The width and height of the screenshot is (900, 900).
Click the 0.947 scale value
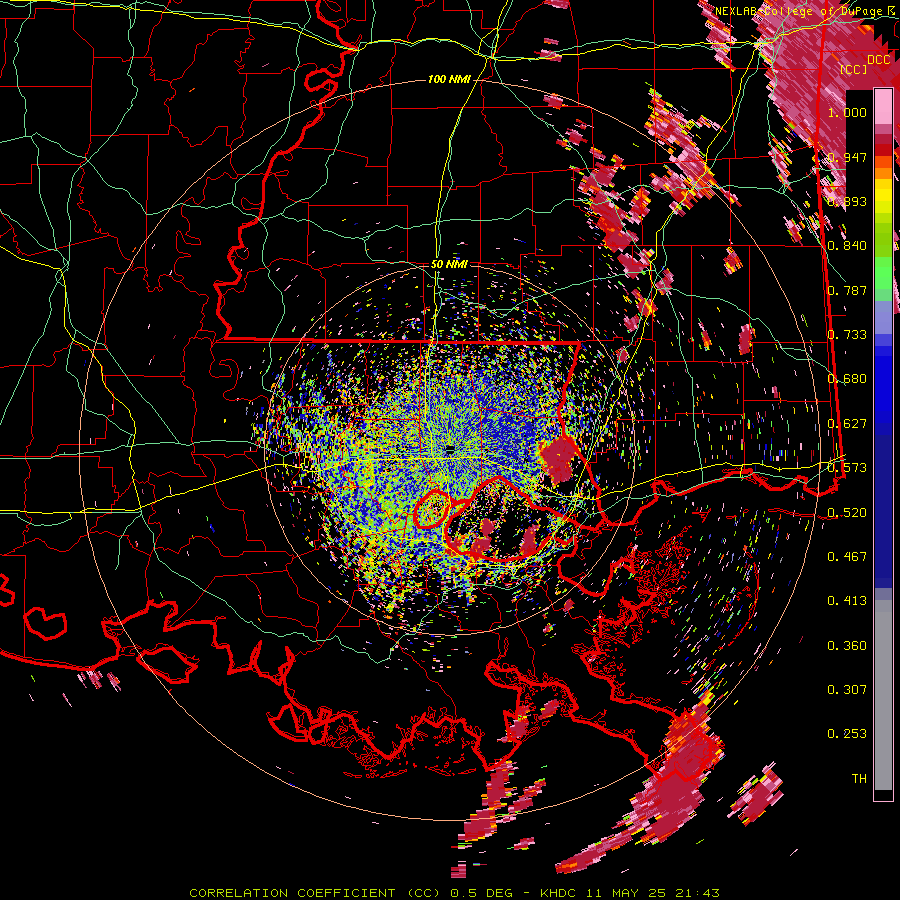[x=847, y=157]
